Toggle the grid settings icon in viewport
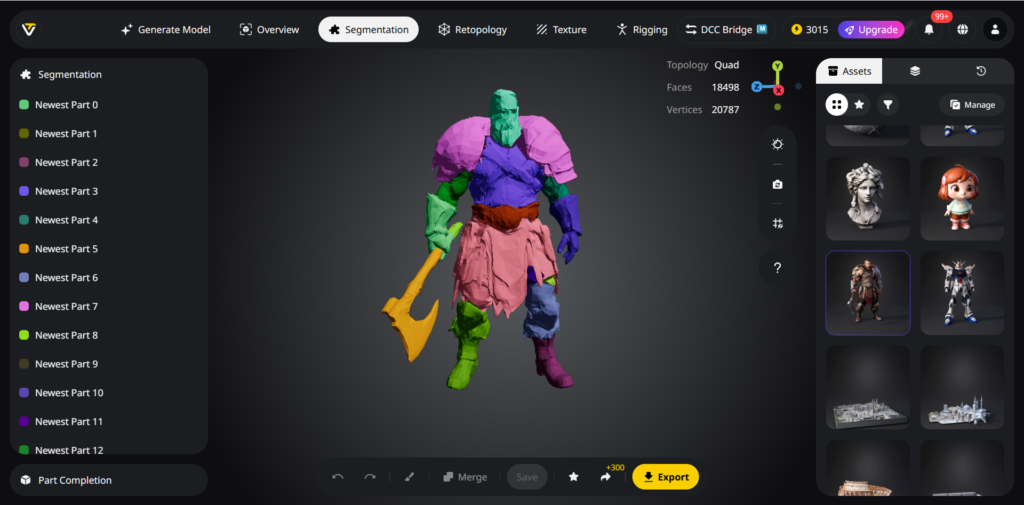This screenshot has width=1024, height=505. (x=777, y=223)
